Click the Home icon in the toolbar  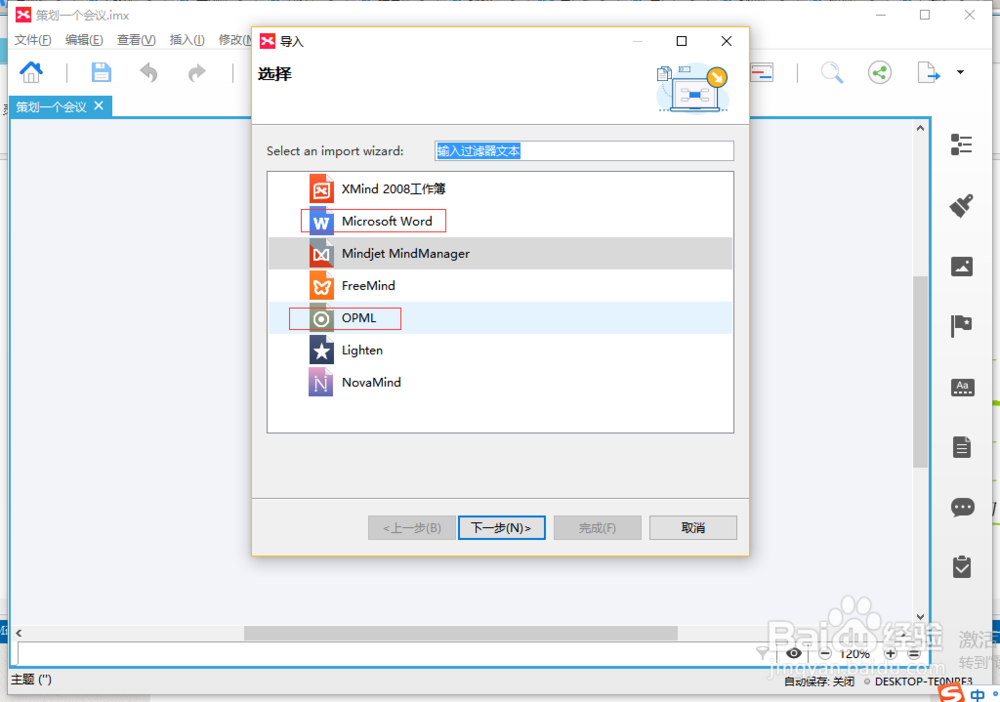click(x=31, y=72)
